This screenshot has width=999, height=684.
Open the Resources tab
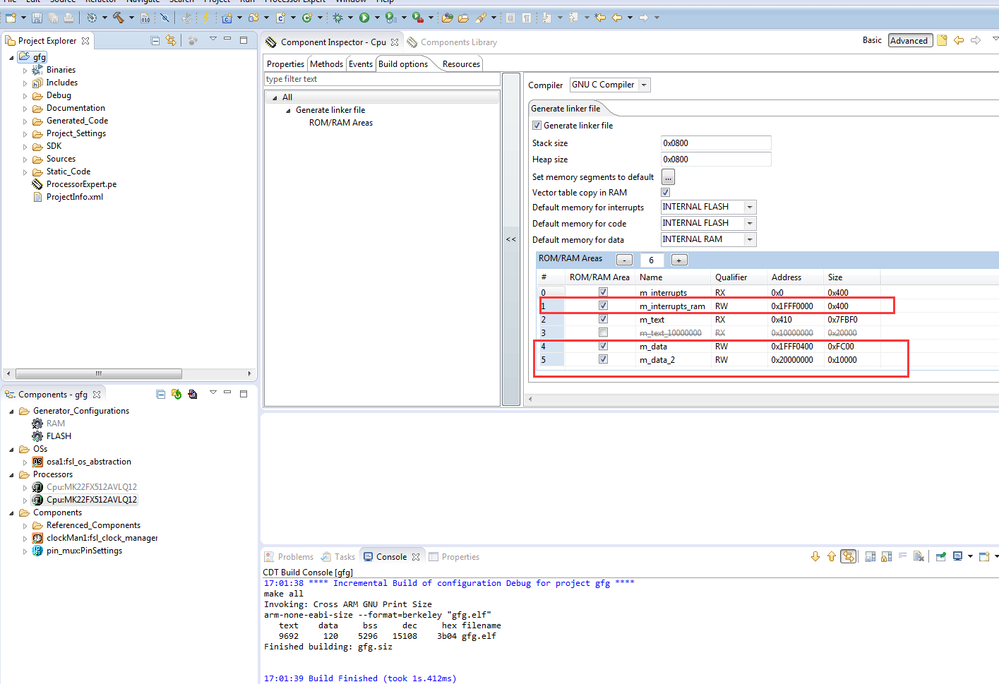(461, 64)
